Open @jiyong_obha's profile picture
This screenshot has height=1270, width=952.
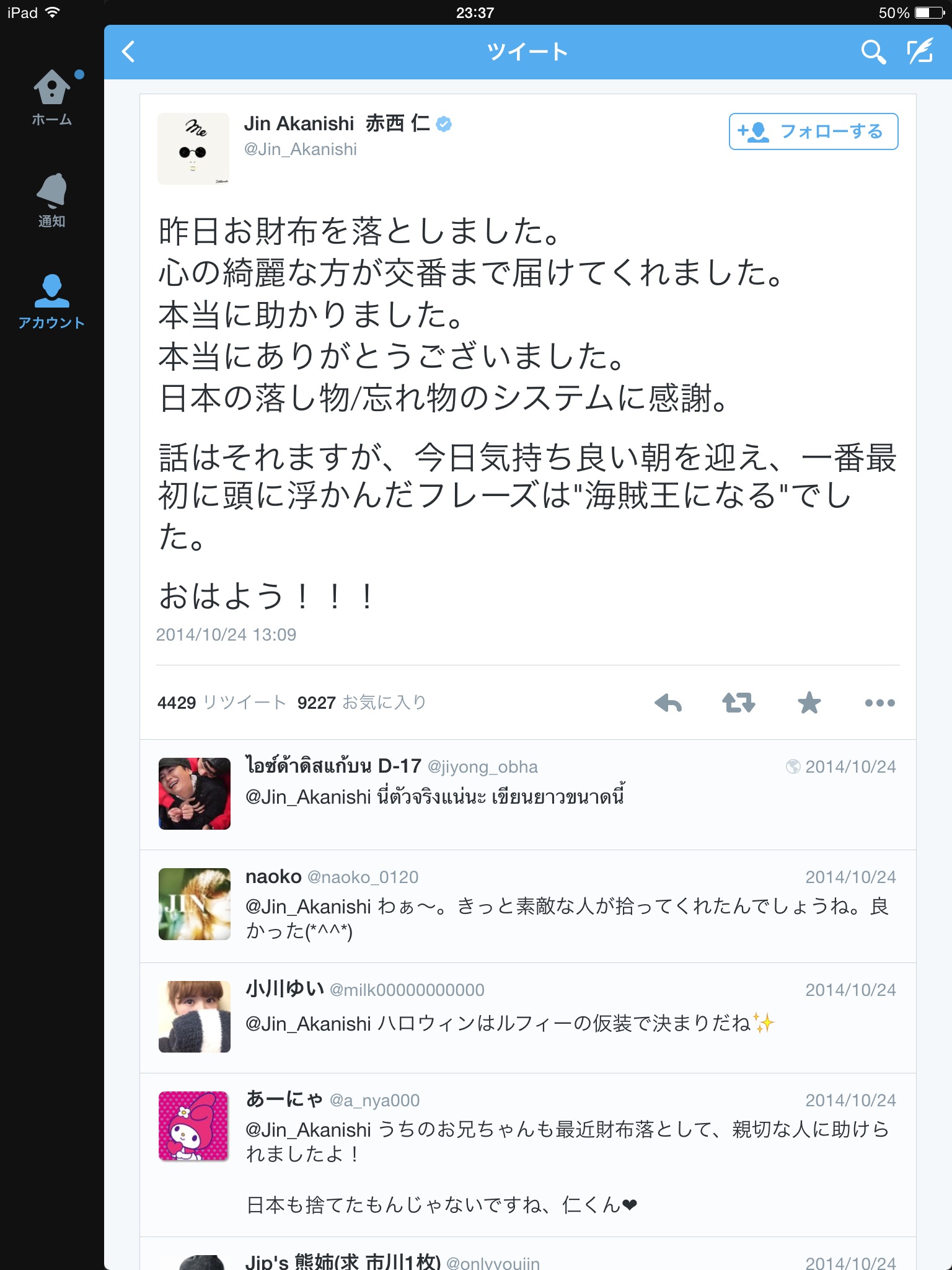pyautogui.click(x=195, y=794)
